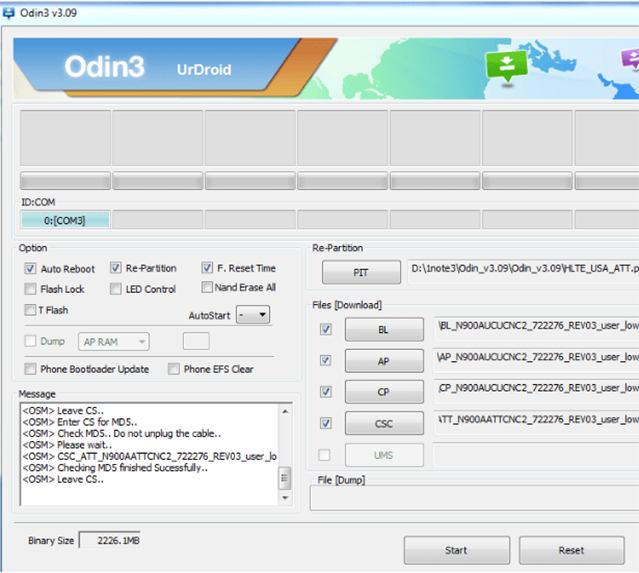
Task: Click the purple marker icon on banner
Action: coord(630,59)
